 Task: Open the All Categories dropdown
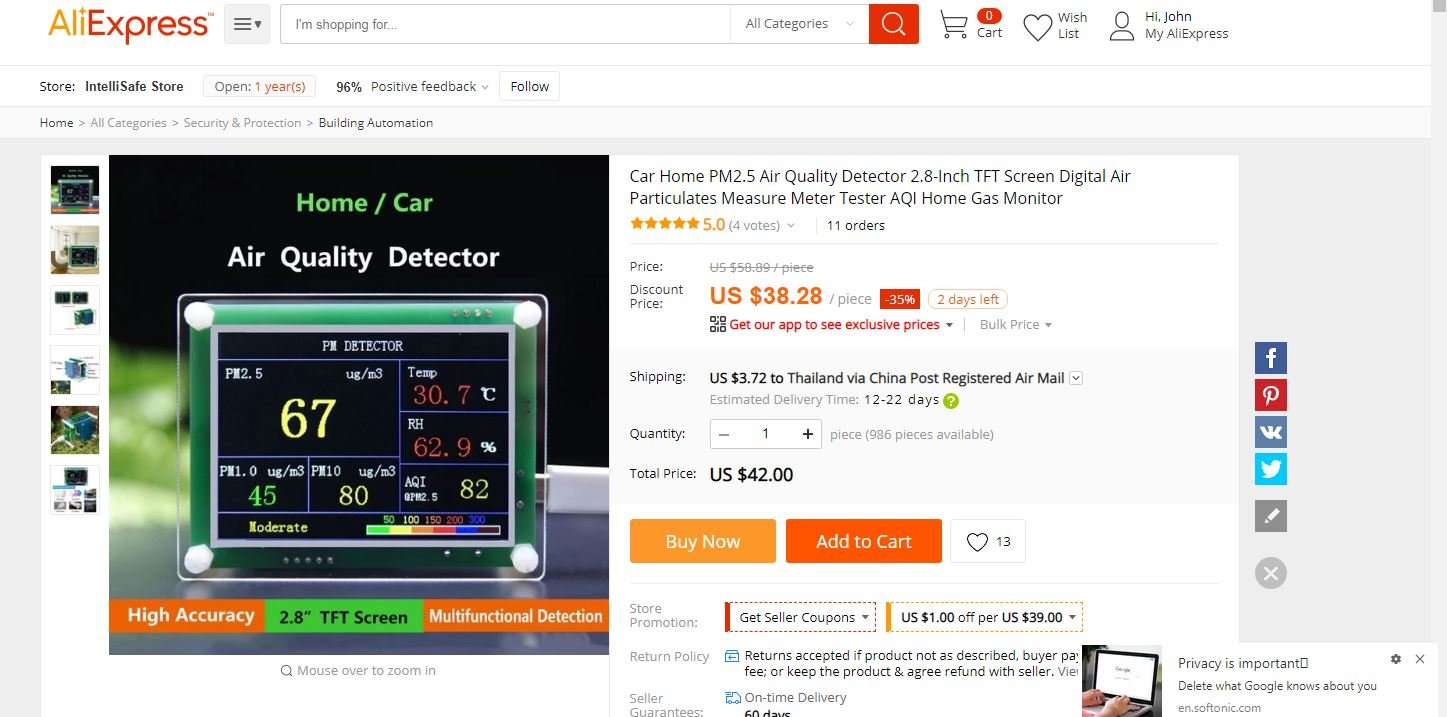[x=799, y=24]
